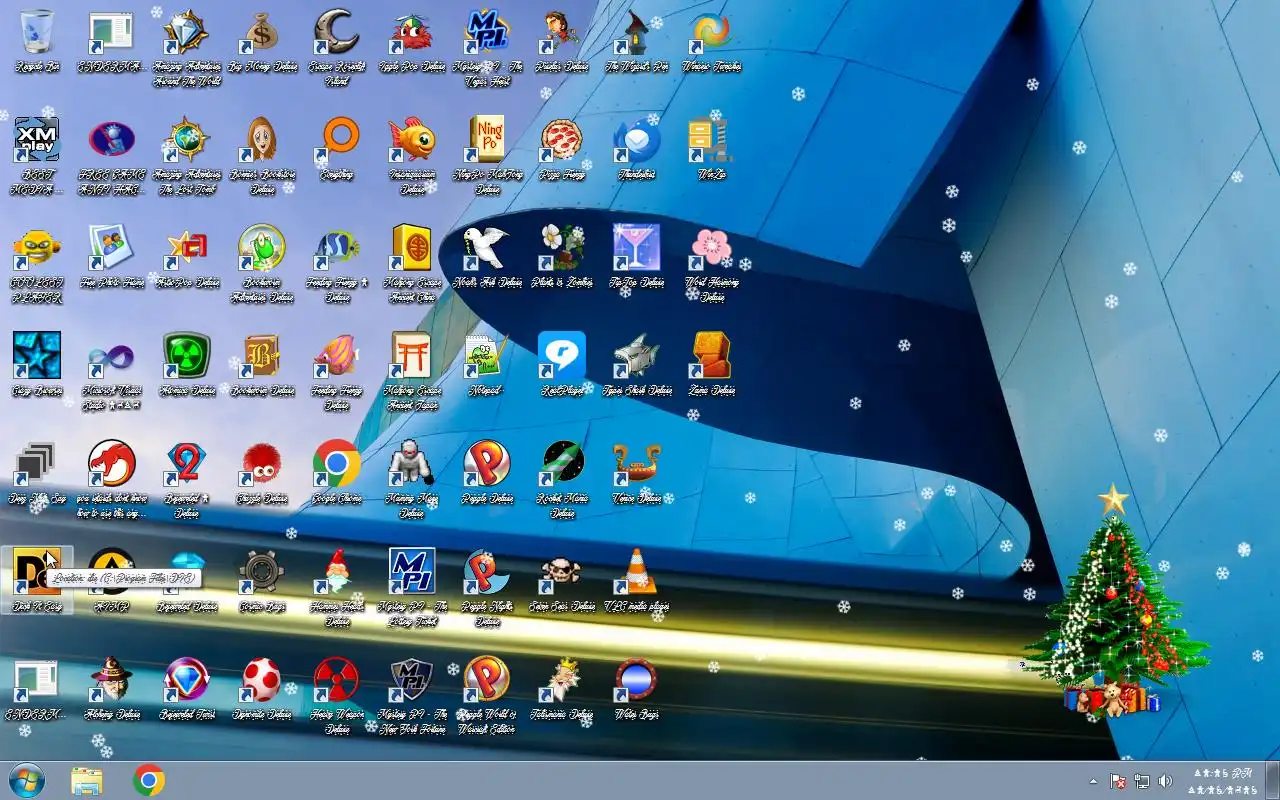This screenshot has width=1280, height=800.
Task: Launch Iggle Pop Deluxe shortcut
Action: click(412, 33)
